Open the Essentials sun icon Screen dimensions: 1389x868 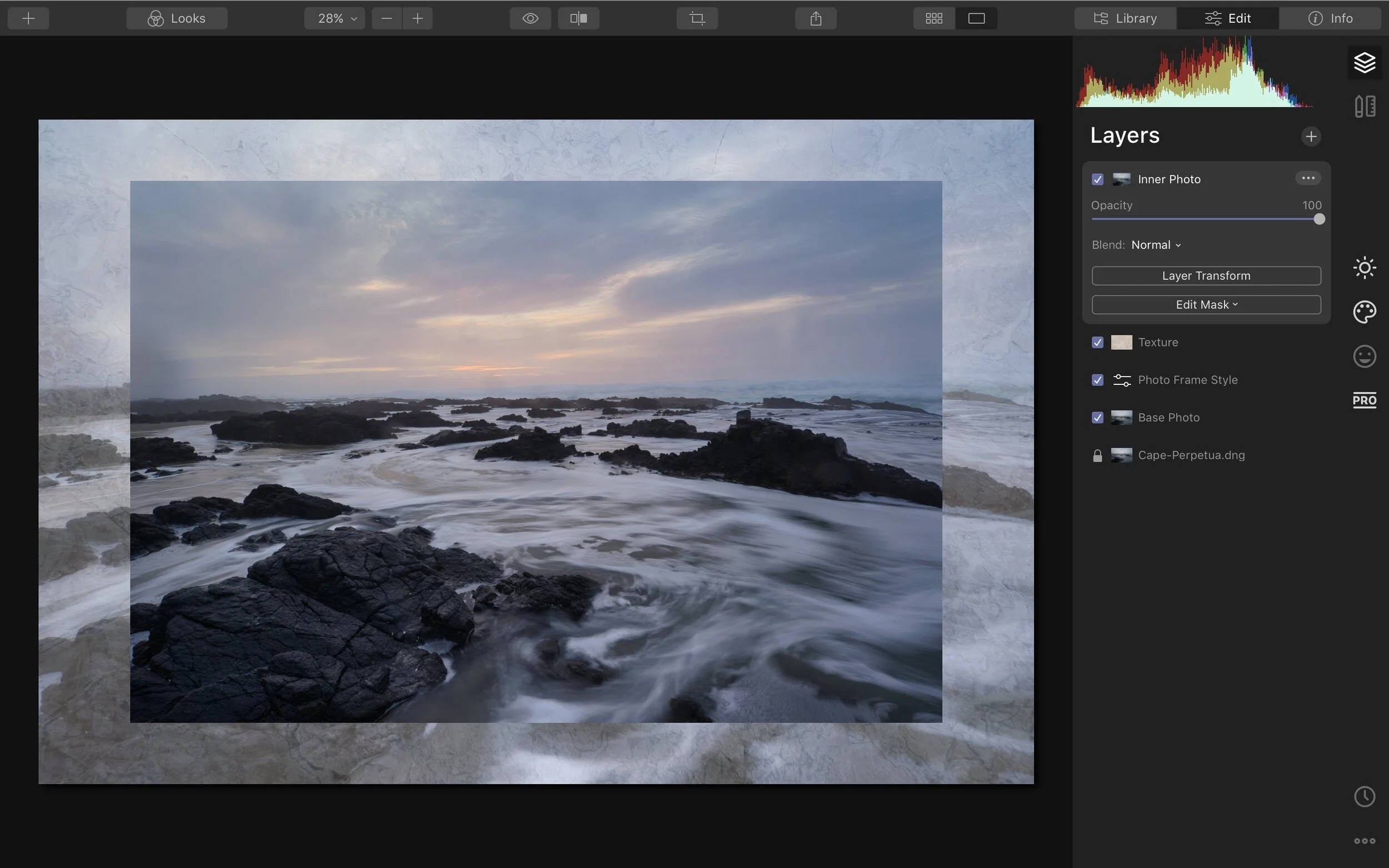(1364, 267)
